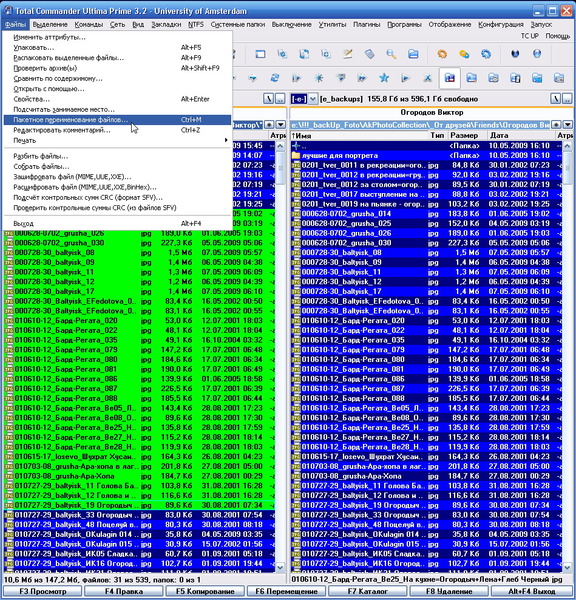Open right panel directory history dropdown arrow
The image size is (576, 600).
coord(568,125)
